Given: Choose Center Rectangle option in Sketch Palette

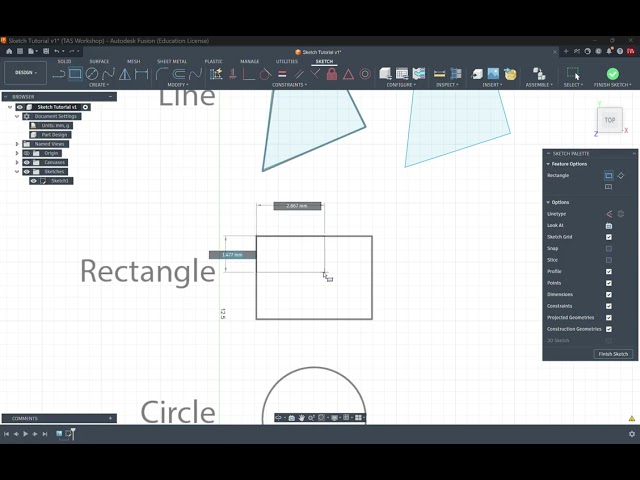Looking at the screenshot, I should point(609,187).
